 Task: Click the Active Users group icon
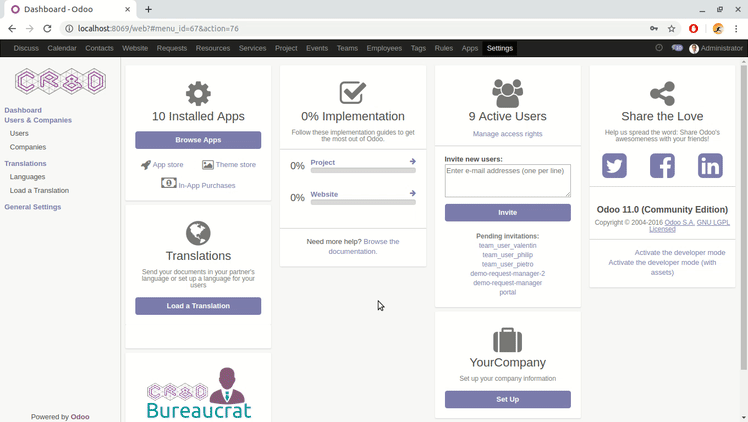coord(508,93)
